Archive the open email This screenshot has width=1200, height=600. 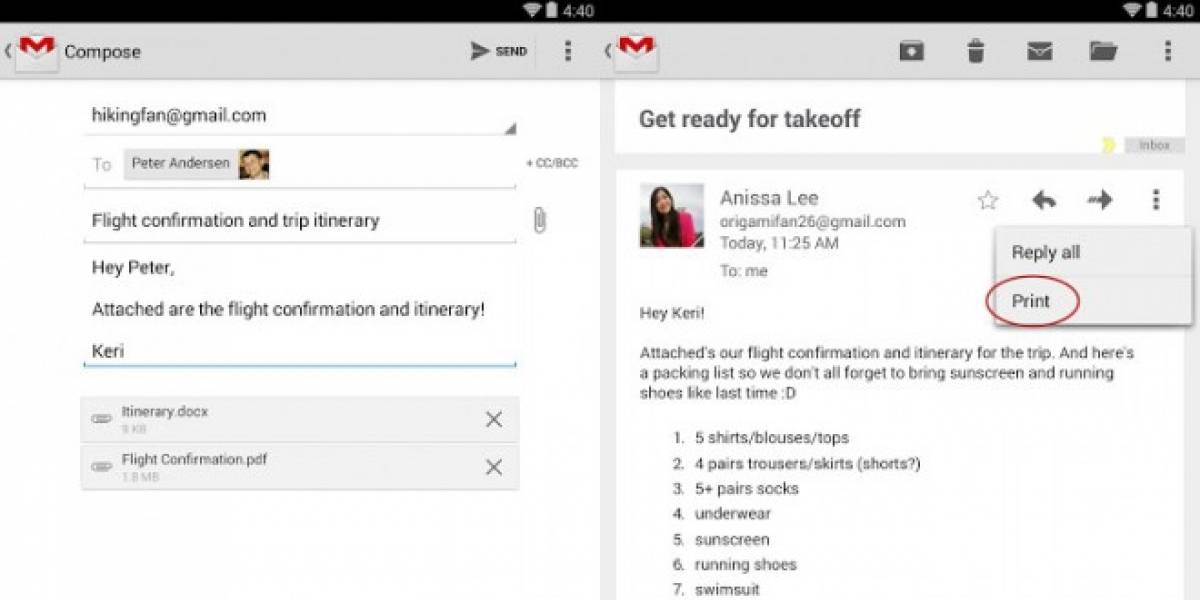tap(911, 51)
